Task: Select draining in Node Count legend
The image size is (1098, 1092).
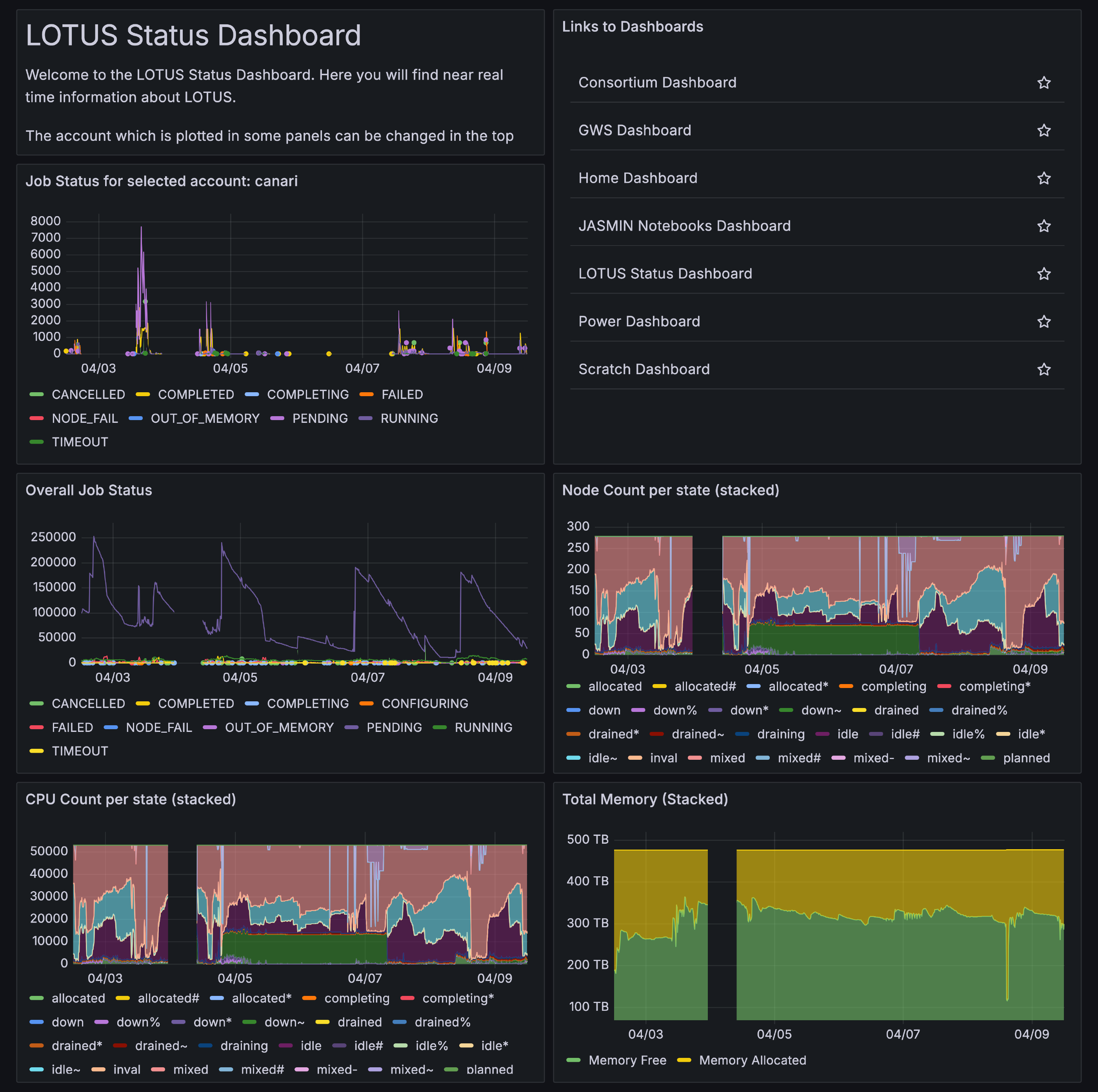Action: (781, 734)
